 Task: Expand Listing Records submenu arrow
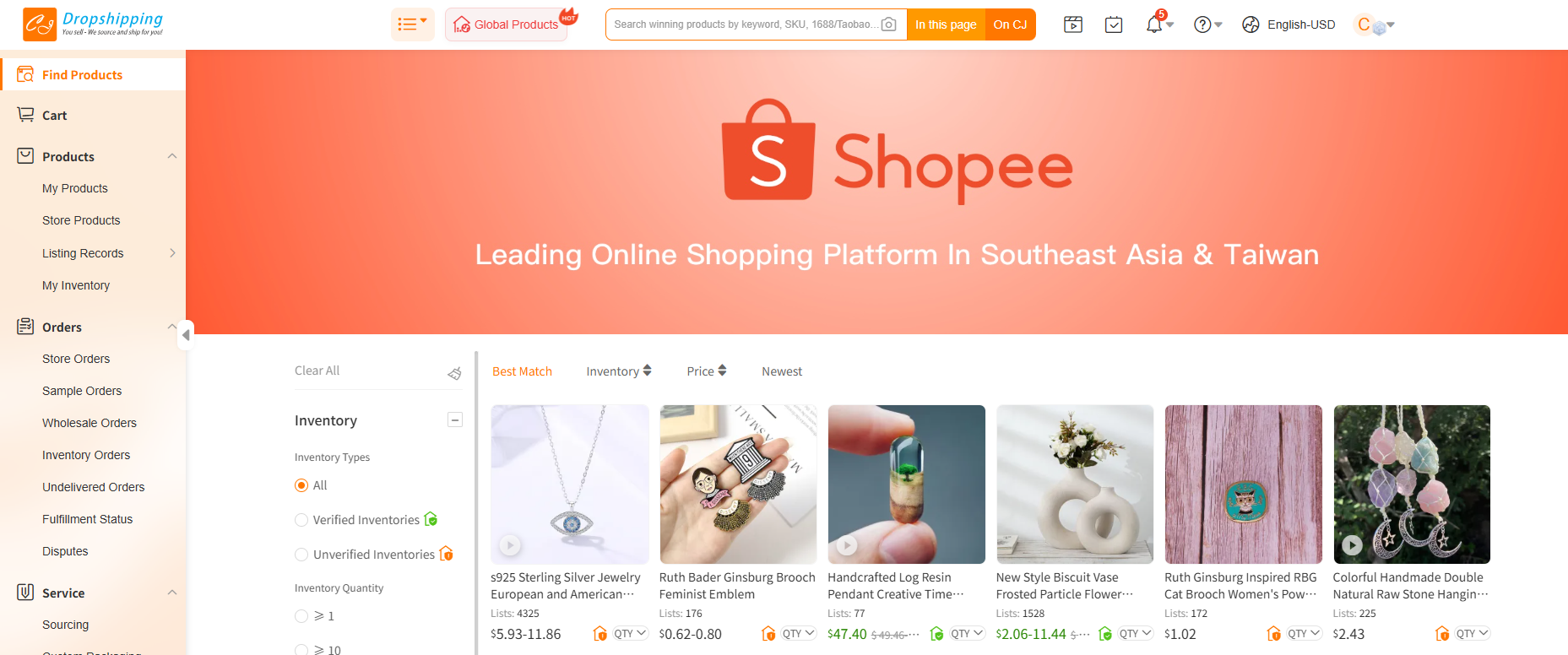point(172,253)
